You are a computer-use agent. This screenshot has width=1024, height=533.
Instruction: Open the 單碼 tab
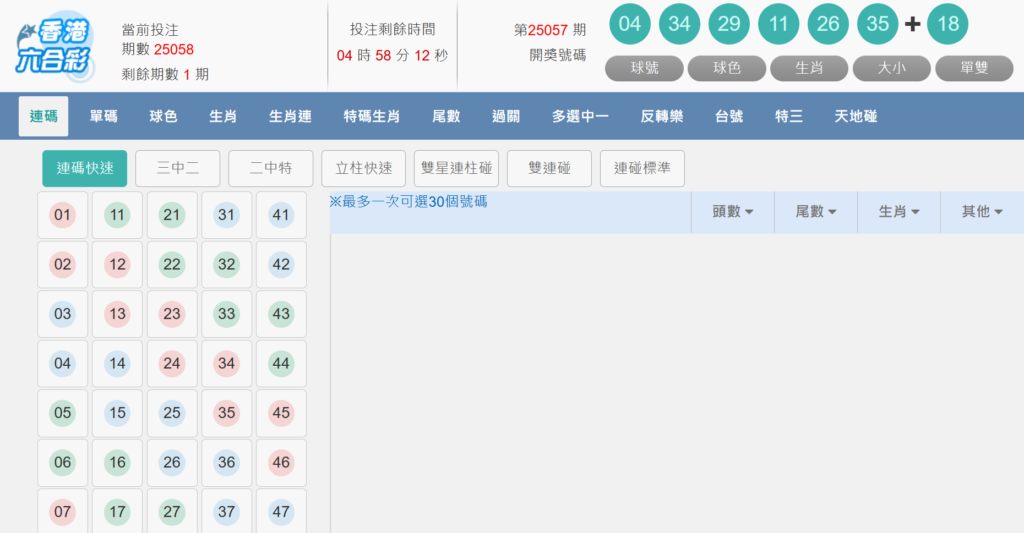click(103, 116)
